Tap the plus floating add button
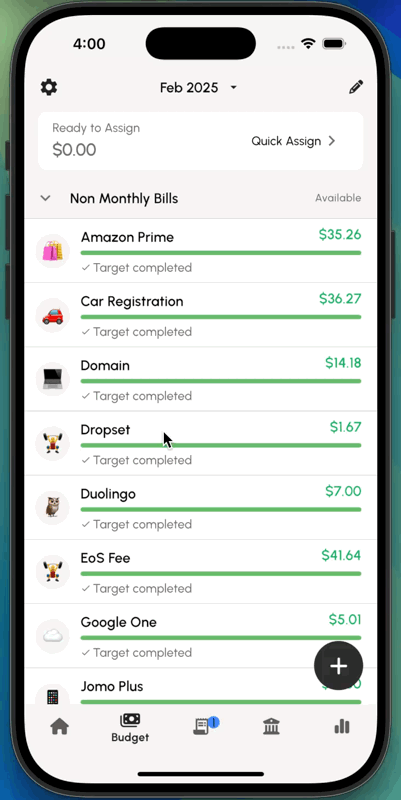This screenshot has width=401, height=800. pos(338,666)
